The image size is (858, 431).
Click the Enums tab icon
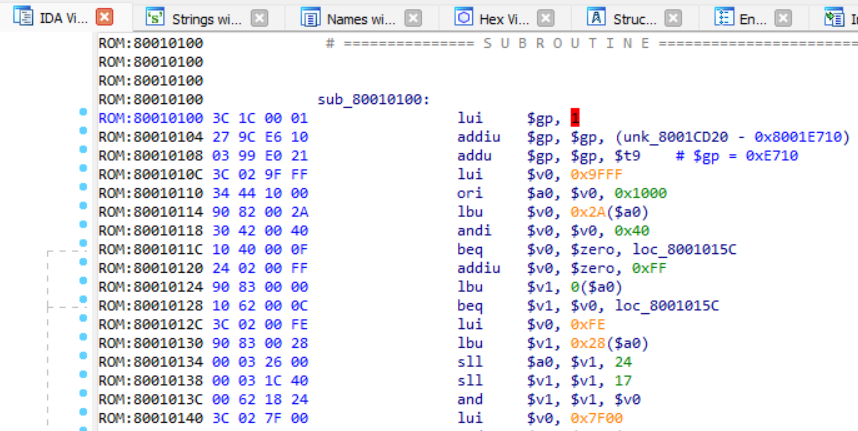[724, 18]
